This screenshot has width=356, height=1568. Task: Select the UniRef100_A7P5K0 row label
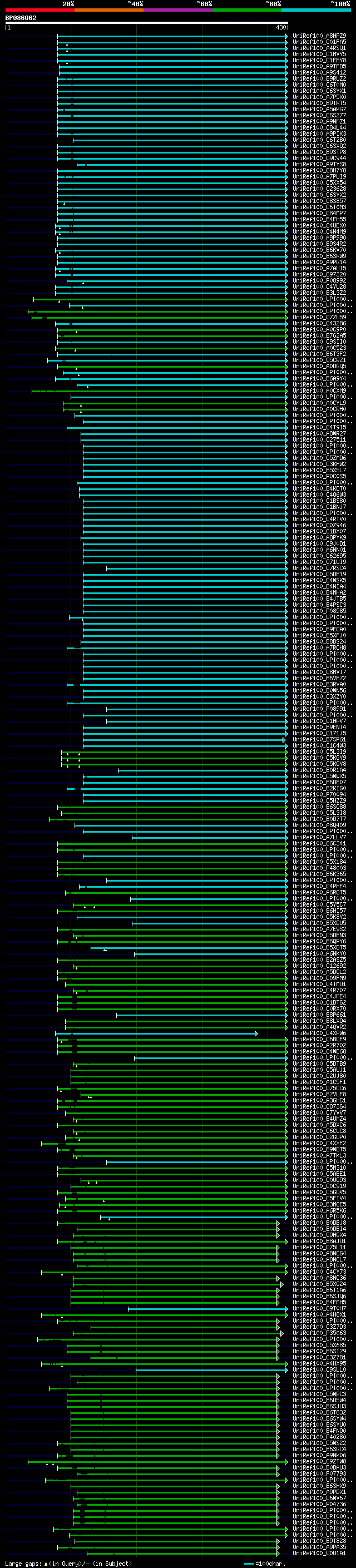coord(319,97)
